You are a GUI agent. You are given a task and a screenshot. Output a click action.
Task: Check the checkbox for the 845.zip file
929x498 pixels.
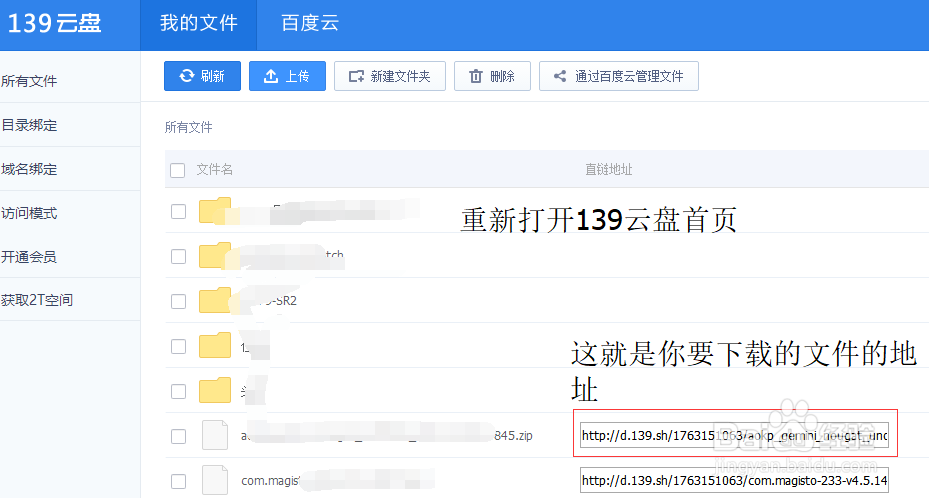coord(178,436)
